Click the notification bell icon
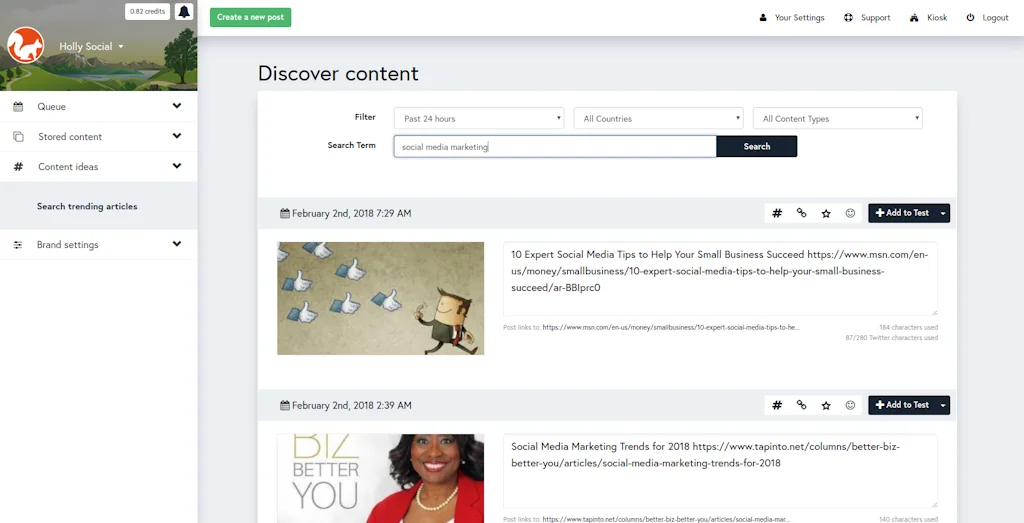This screenshot has height=523, width=1024. coord(184,12)
